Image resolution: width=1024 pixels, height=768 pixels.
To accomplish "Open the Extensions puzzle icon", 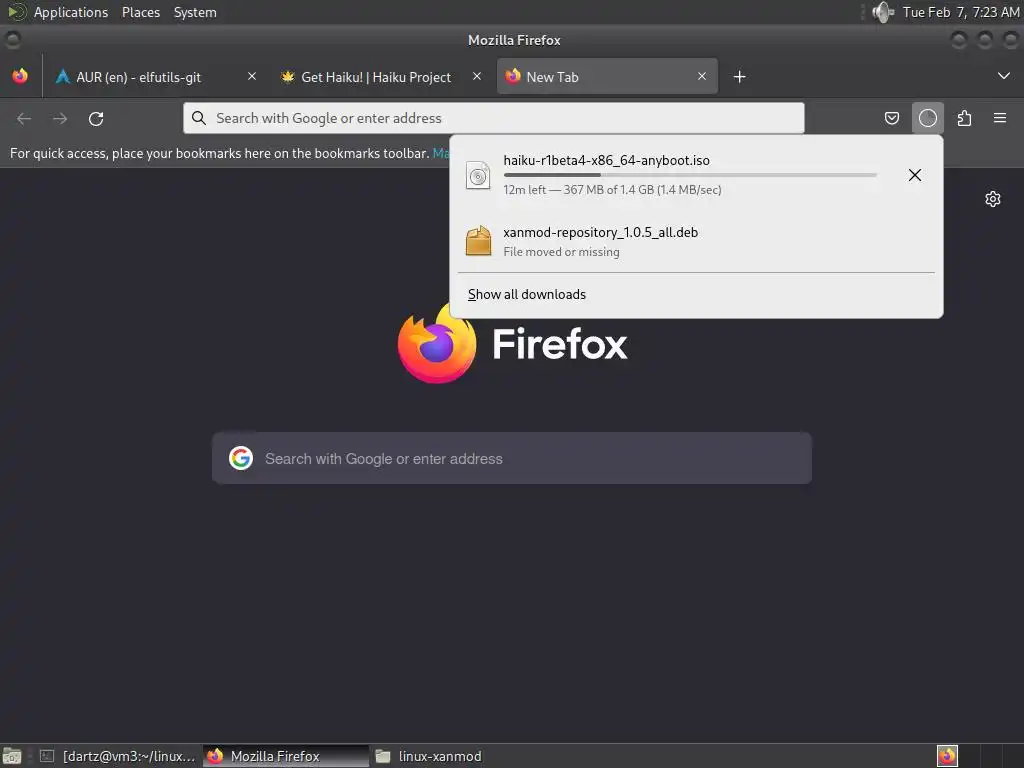I will point(964,118).
